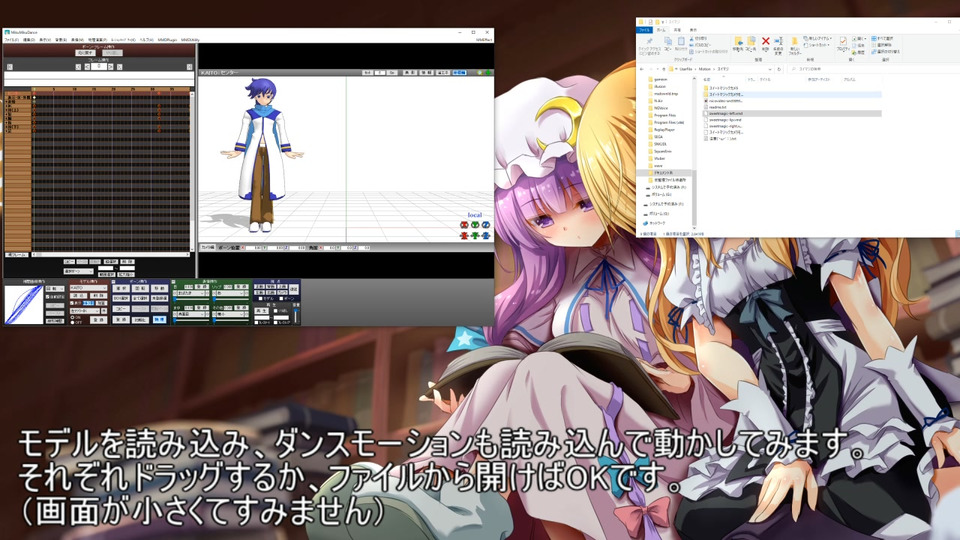Open the Explorer address bar history dropdown
This screenshot has height=540, width=960.
click(x=770, y=69)
